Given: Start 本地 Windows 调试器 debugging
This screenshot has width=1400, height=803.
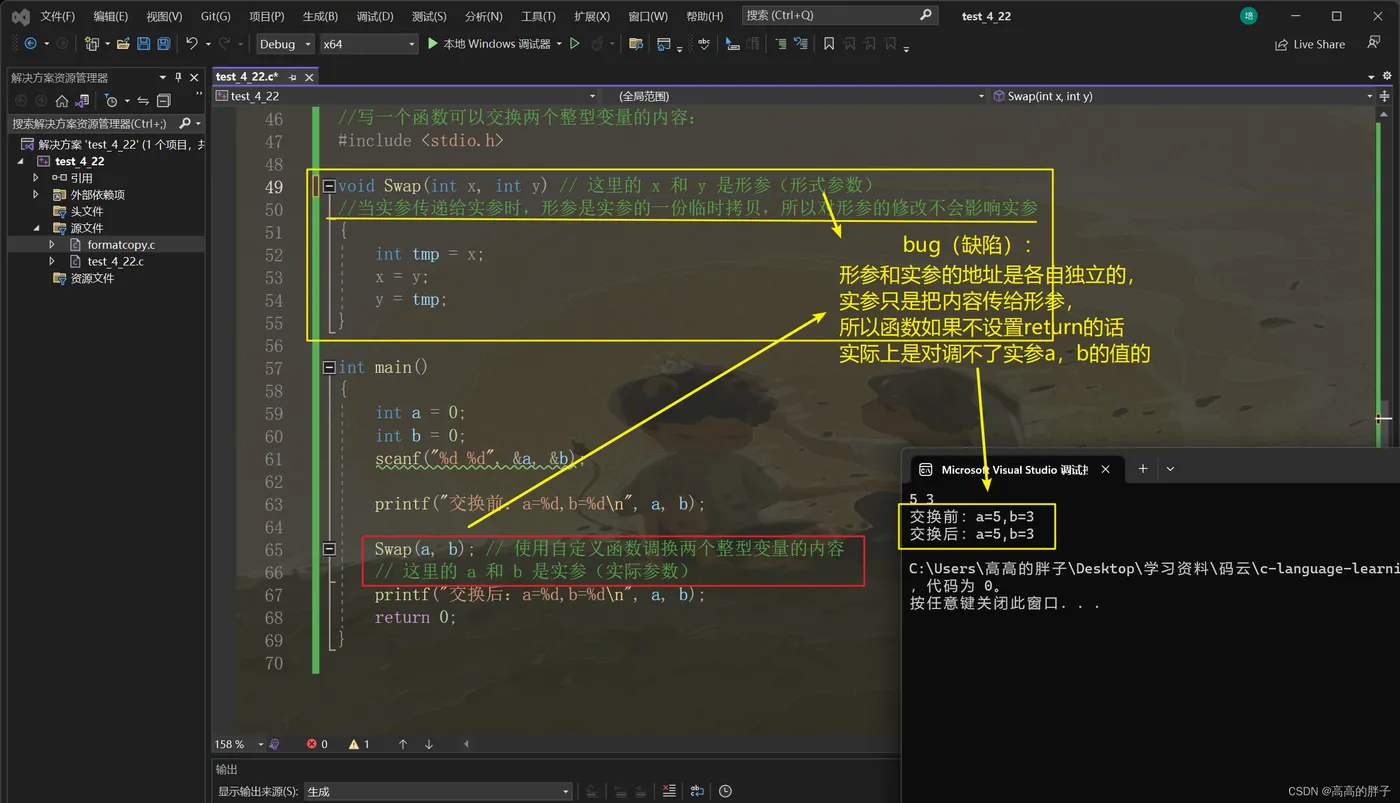Looking at the screenshot, I should [x=489, y=44].
